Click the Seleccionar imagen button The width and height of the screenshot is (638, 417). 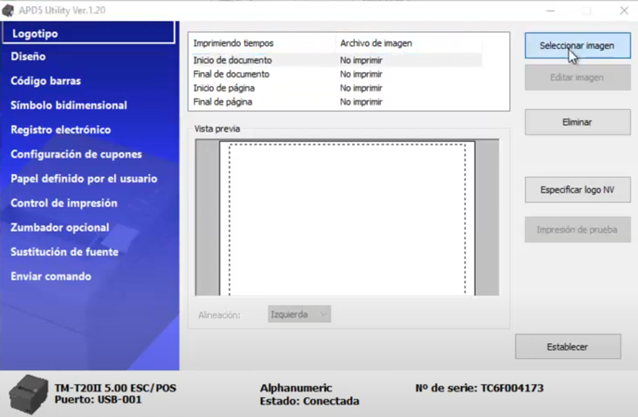point(577,46)
